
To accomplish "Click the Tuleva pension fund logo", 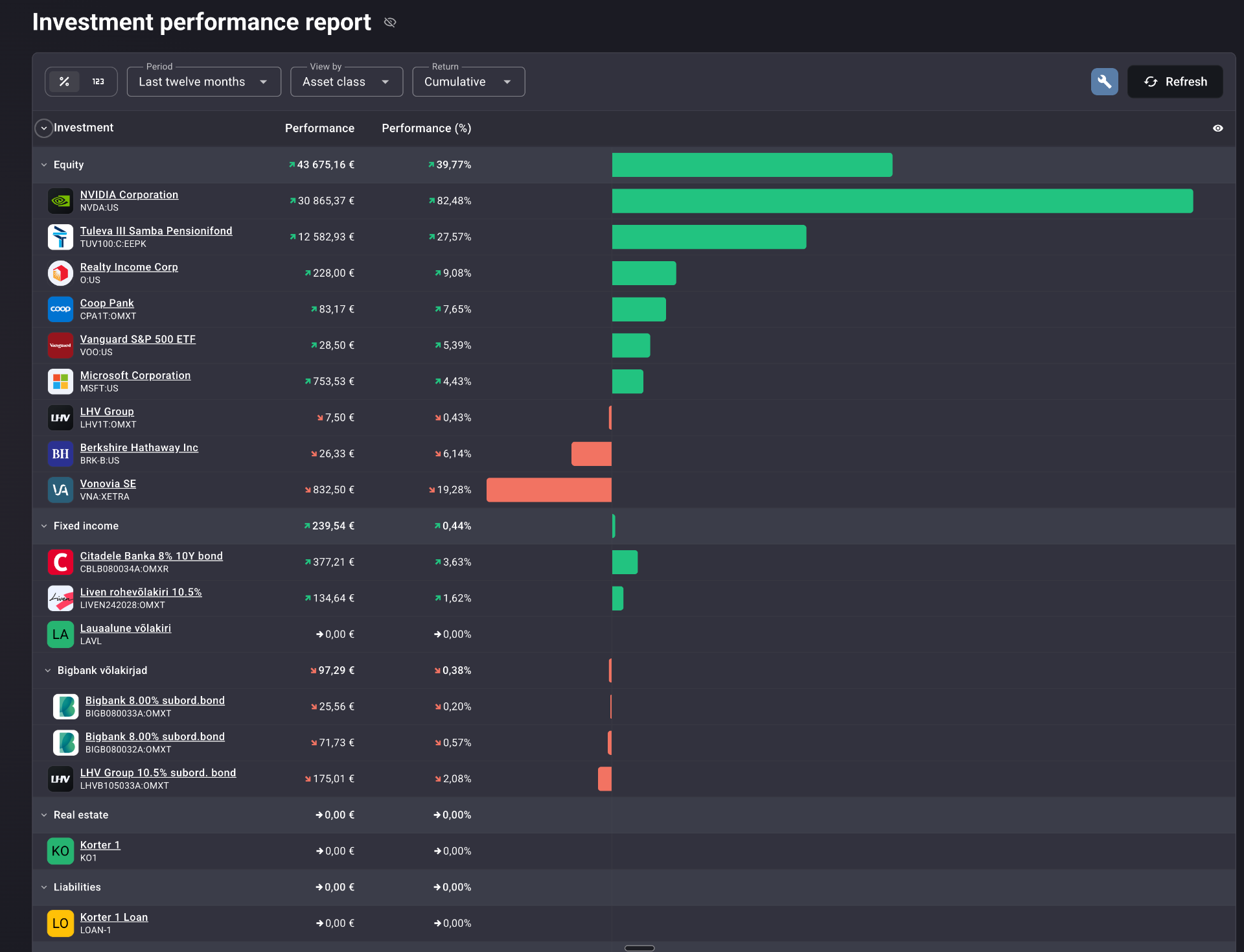I will coord(60,237).
